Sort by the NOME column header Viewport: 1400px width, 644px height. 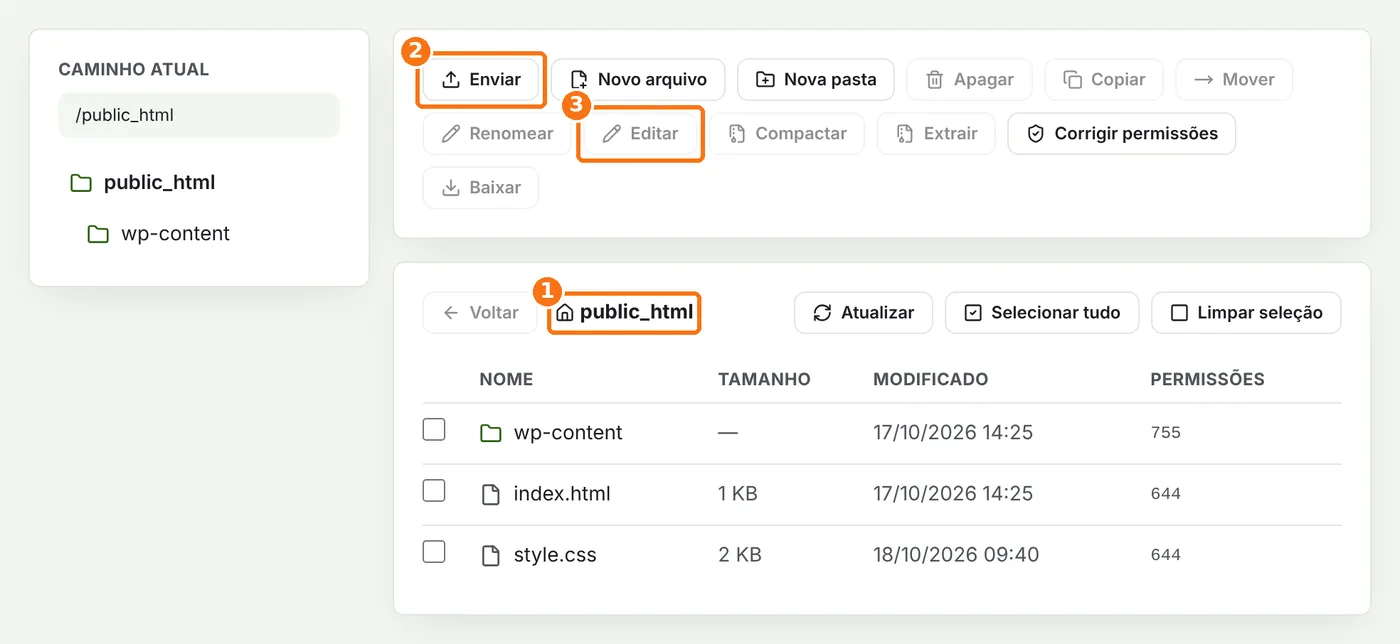506,379
